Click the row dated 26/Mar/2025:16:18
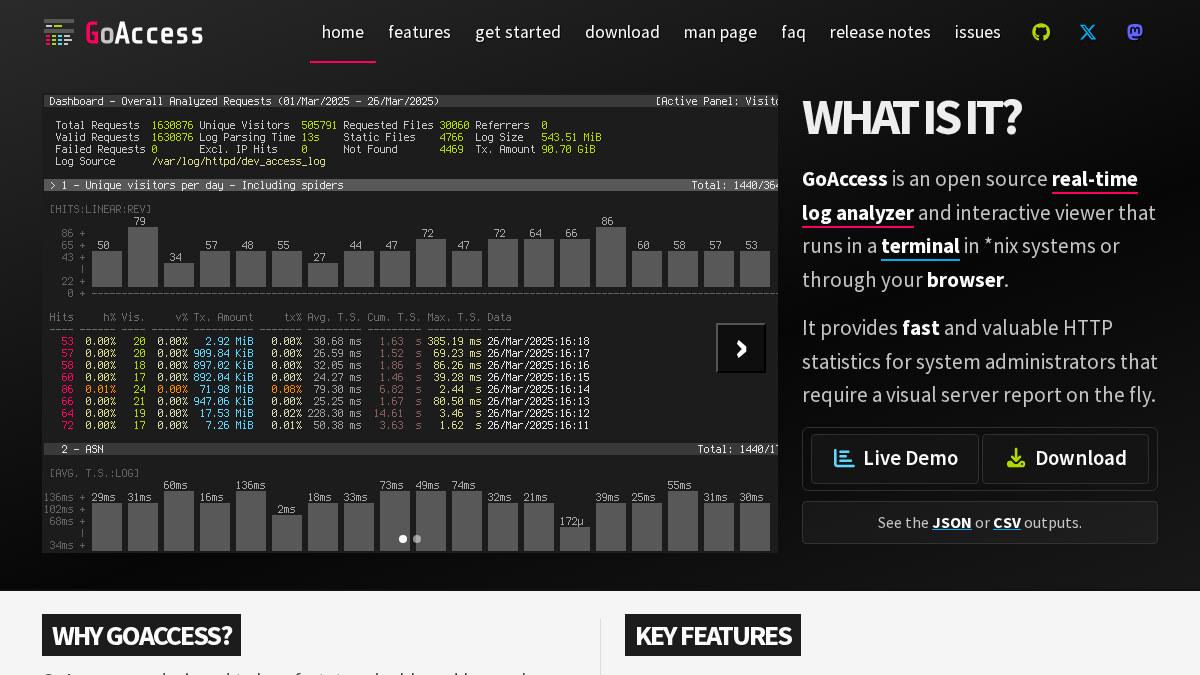Image resolution: width=1200 pixels, height=675 pixels. tap(325, 341)
